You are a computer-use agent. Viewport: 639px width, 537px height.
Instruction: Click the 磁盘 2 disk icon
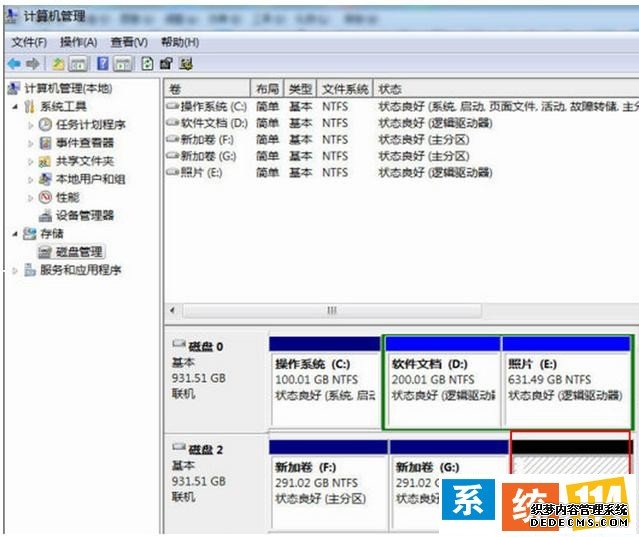click(x=179, y=447)
